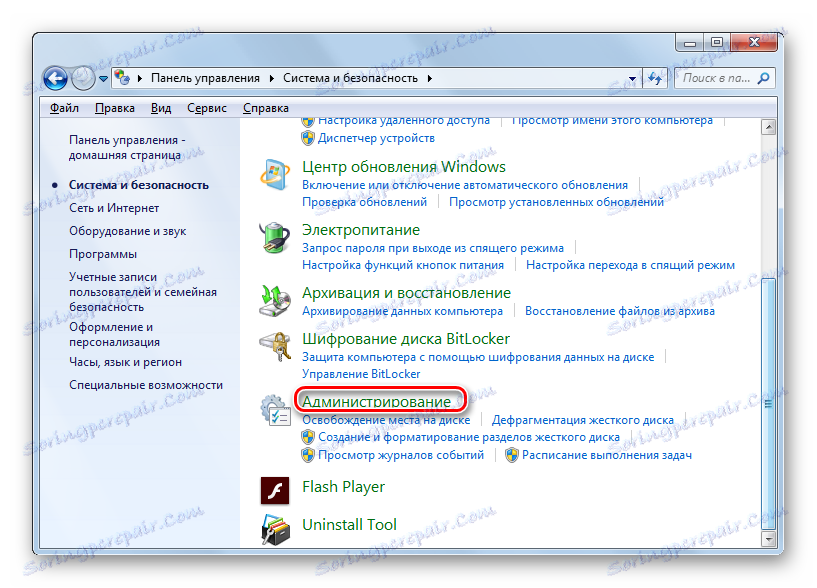The image size is (817, 588).
Task: Click the BitLocker lock and keys icon
Action: point(275,347)
